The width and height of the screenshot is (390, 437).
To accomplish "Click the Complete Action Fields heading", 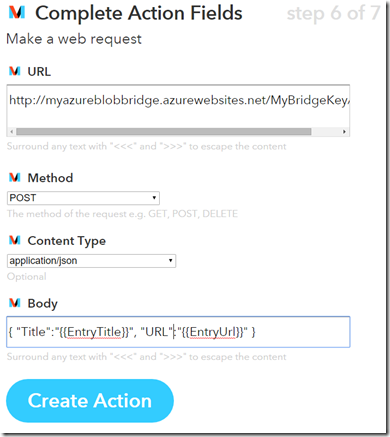I will tap(139, 14).
